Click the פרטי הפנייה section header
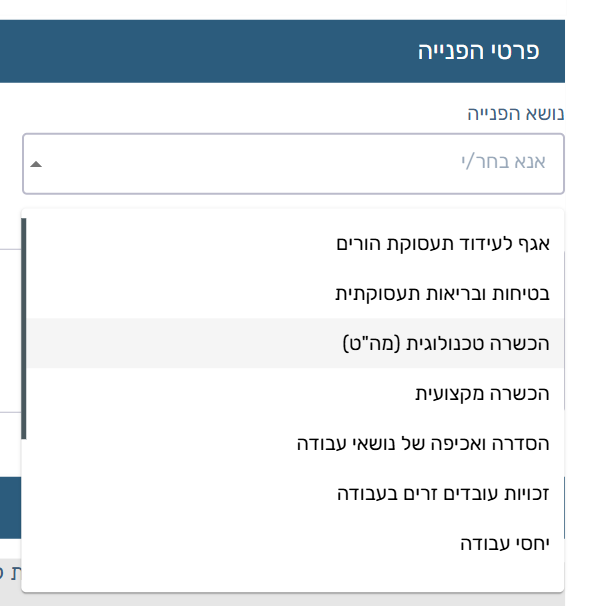The image size is (613, 606). pos(478,51)
